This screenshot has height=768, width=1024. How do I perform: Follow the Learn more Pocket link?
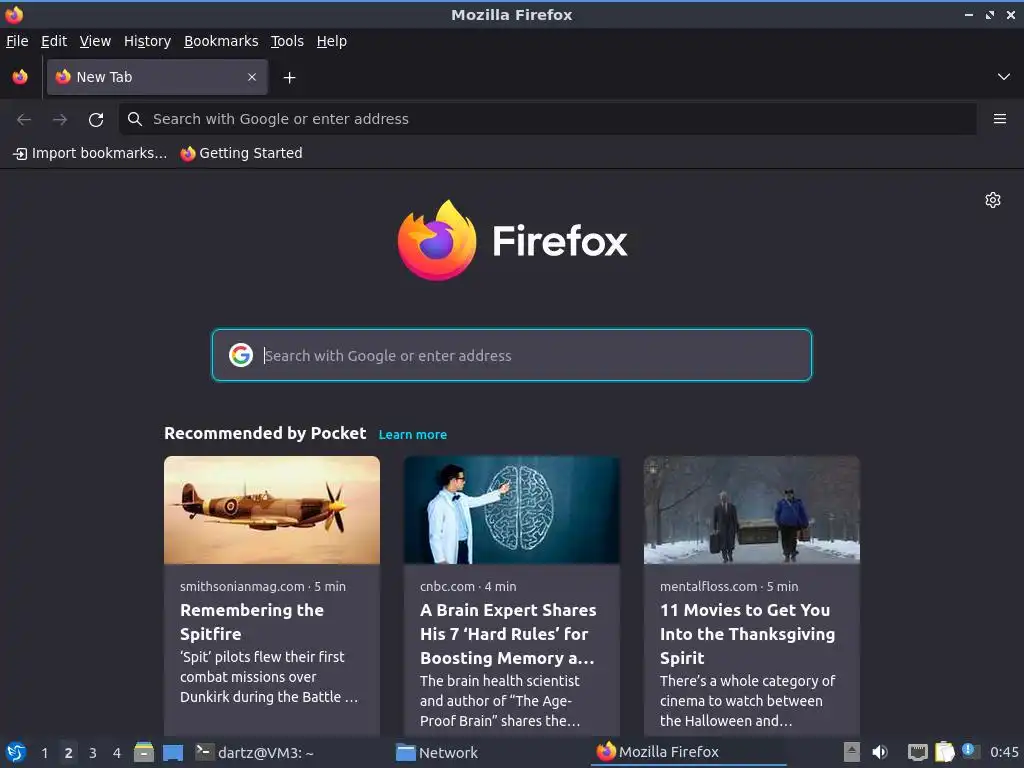413,434
